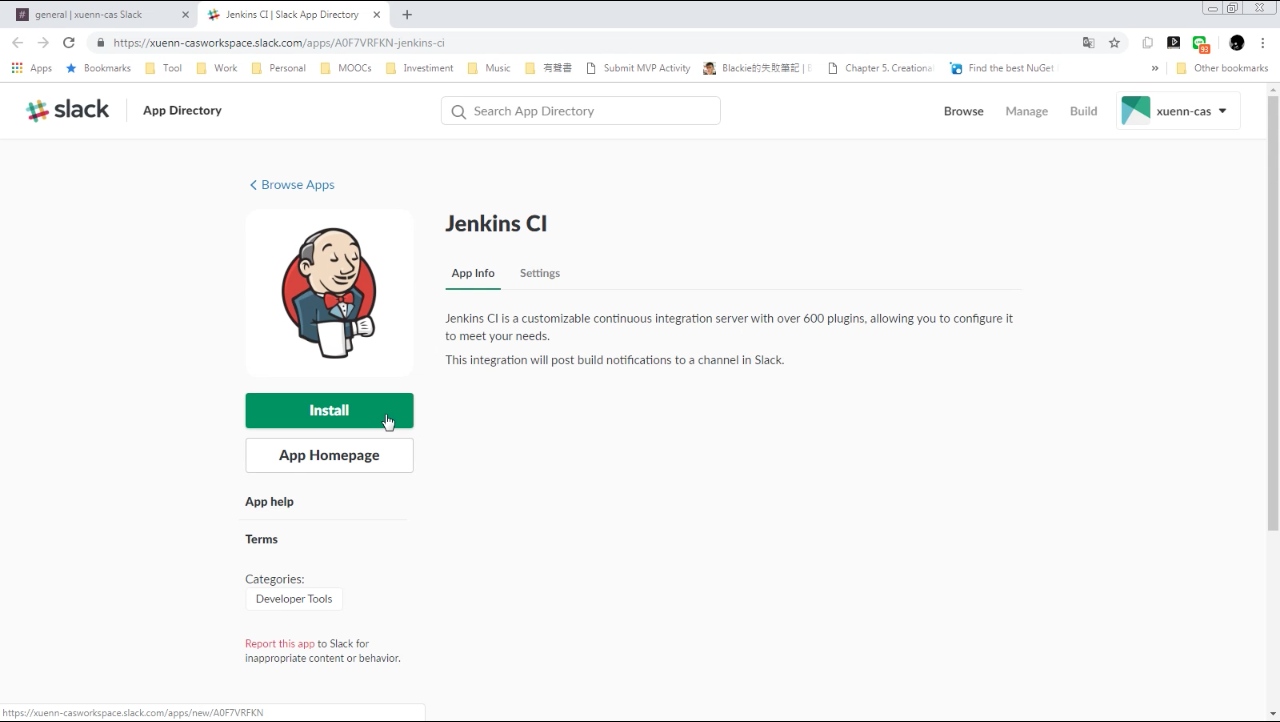This screenshot has height=722, width=1280.
Task: Click the site lock icon in address bar
Action: pyautogui.click(x=100, y=43)
